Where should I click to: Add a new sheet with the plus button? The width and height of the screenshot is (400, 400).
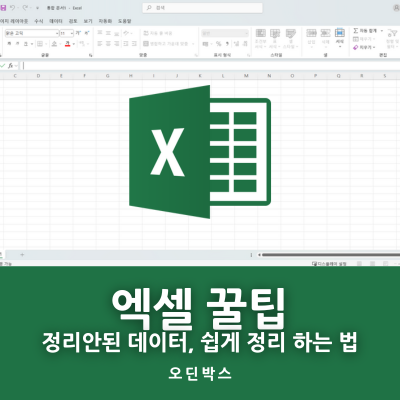pyautogui.click(x=22, y=255)
